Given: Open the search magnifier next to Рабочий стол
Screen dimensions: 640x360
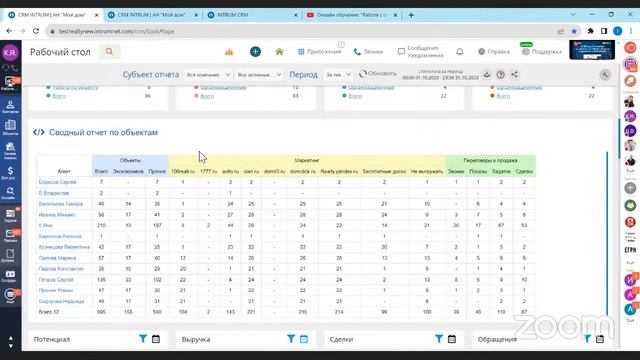Looking at the screenshot, I should coord(109,52).
